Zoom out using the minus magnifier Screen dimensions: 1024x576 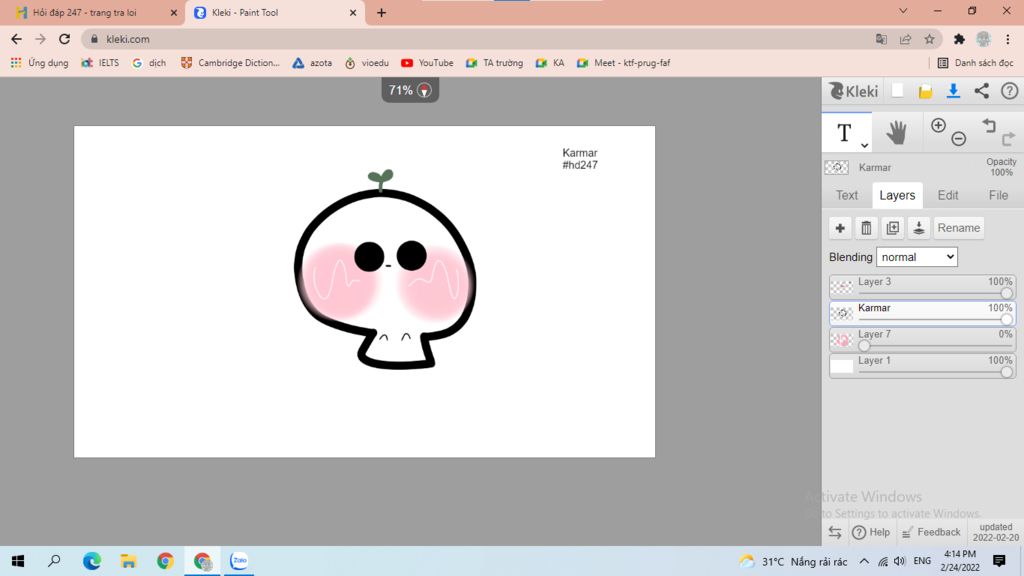(x=959, y=138)
